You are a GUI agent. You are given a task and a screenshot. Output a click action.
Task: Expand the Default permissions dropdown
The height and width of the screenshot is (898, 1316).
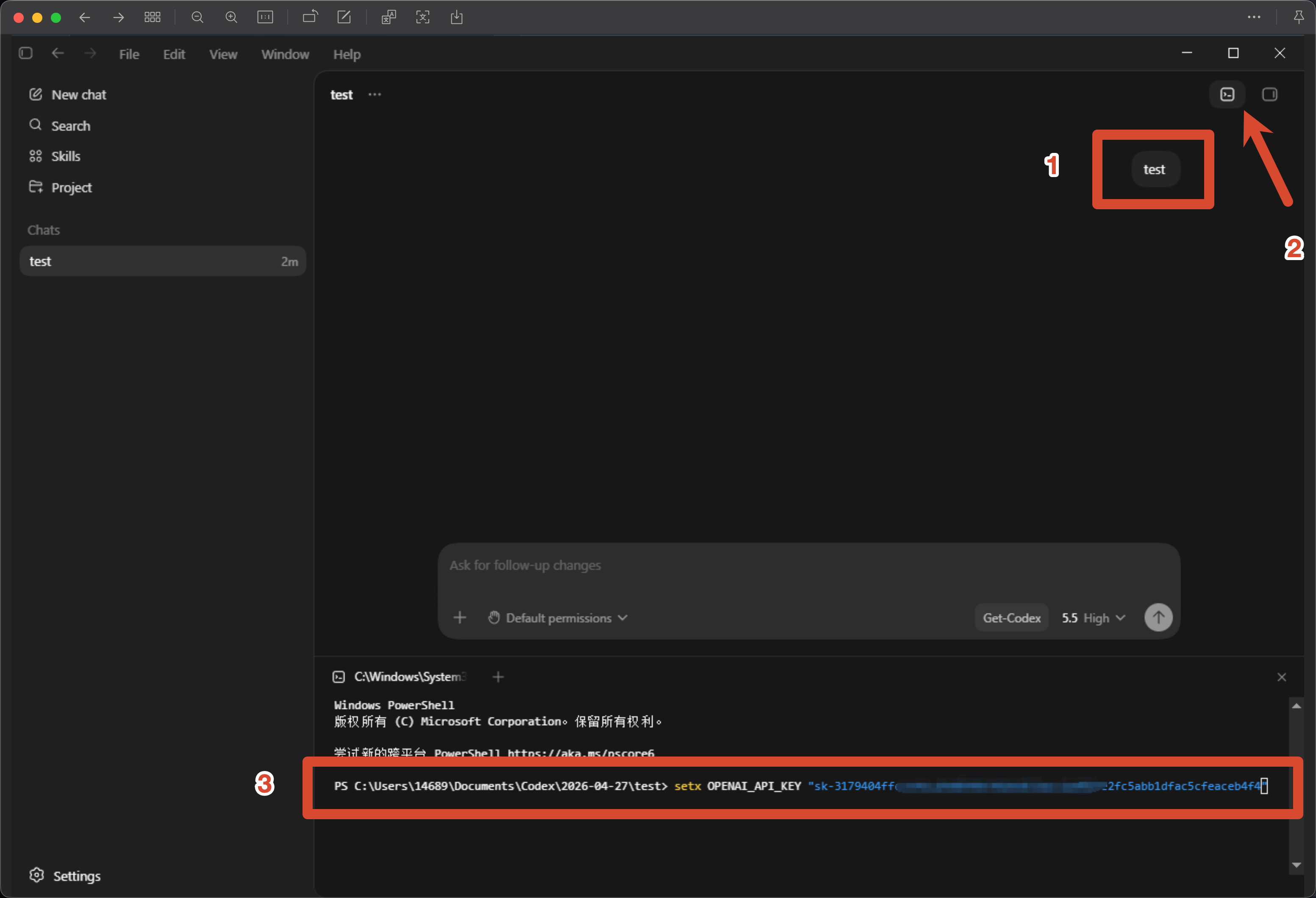[x=558, y=618]
